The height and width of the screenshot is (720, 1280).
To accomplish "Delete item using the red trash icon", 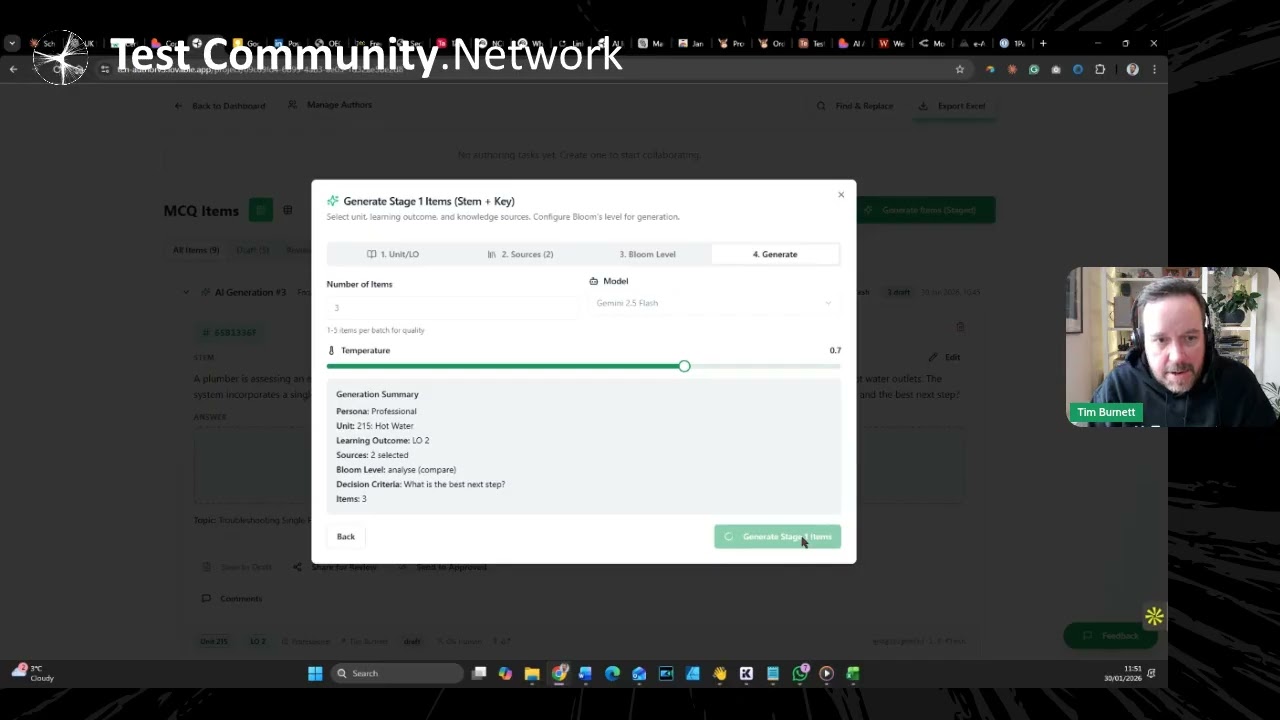I will click(x=960, y=327).
